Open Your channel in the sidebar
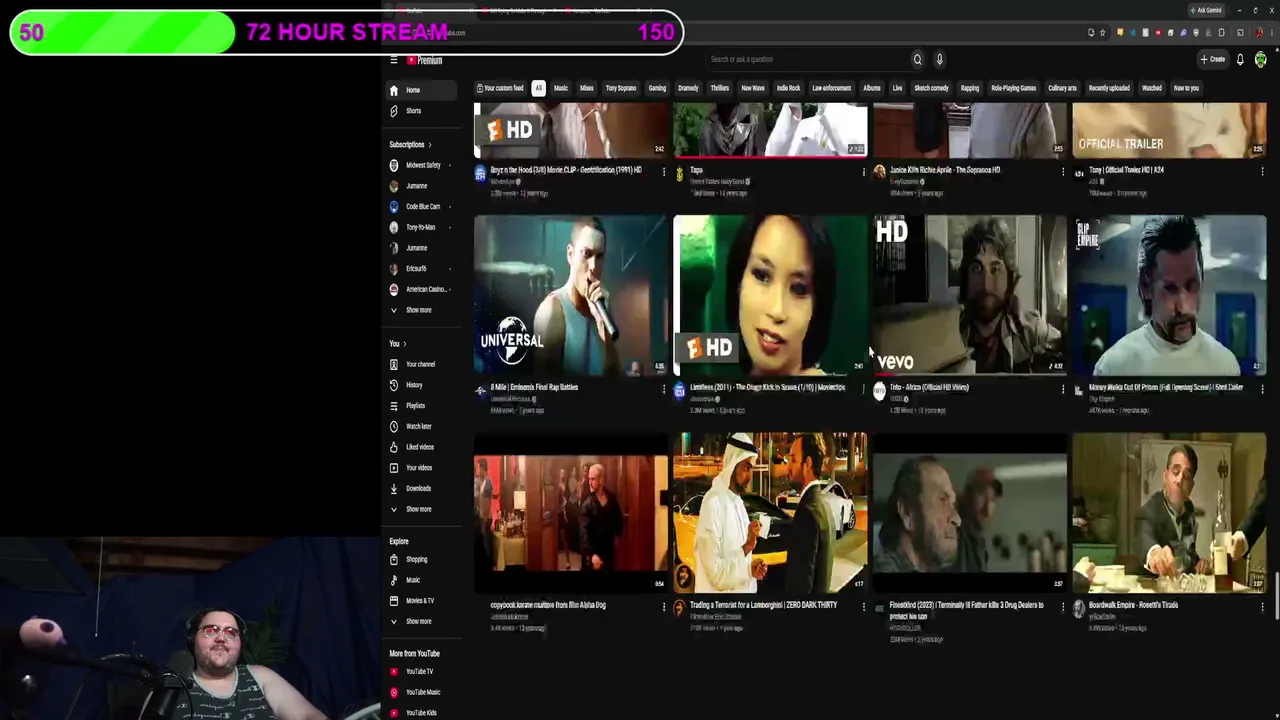 pos(420,364)
